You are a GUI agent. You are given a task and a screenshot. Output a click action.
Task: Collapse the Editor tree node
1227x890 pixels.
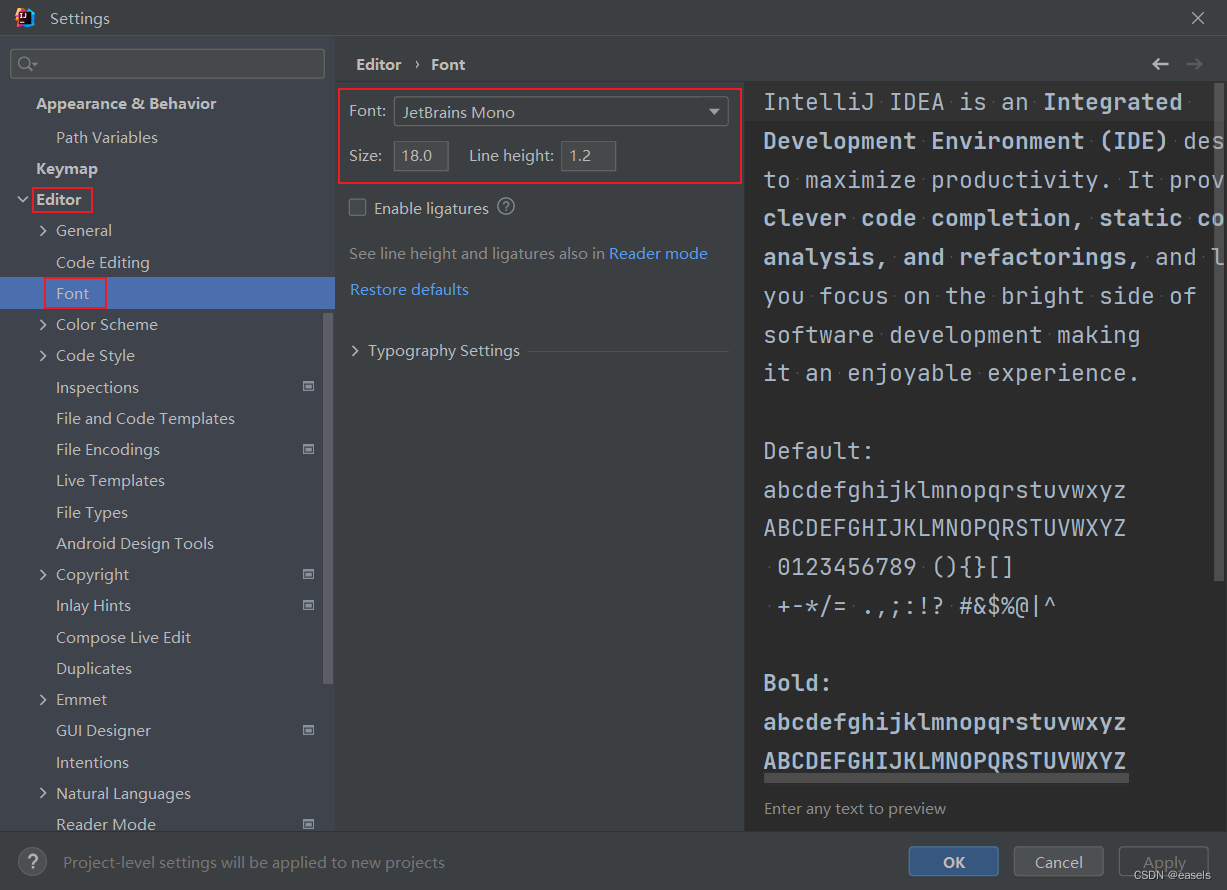click(x=23, y=200)
